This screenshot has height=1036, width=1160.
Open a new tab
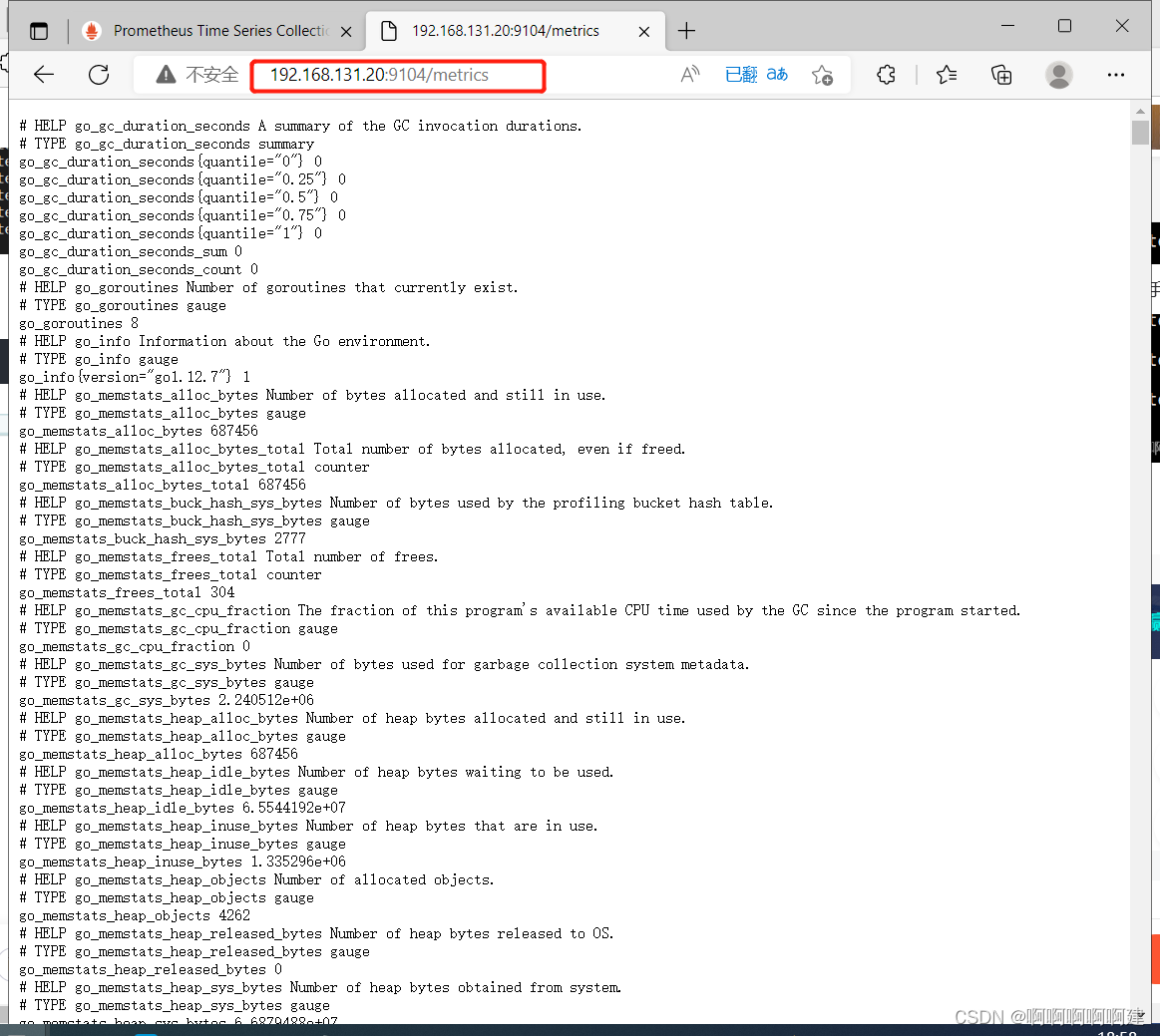[686, 31]
